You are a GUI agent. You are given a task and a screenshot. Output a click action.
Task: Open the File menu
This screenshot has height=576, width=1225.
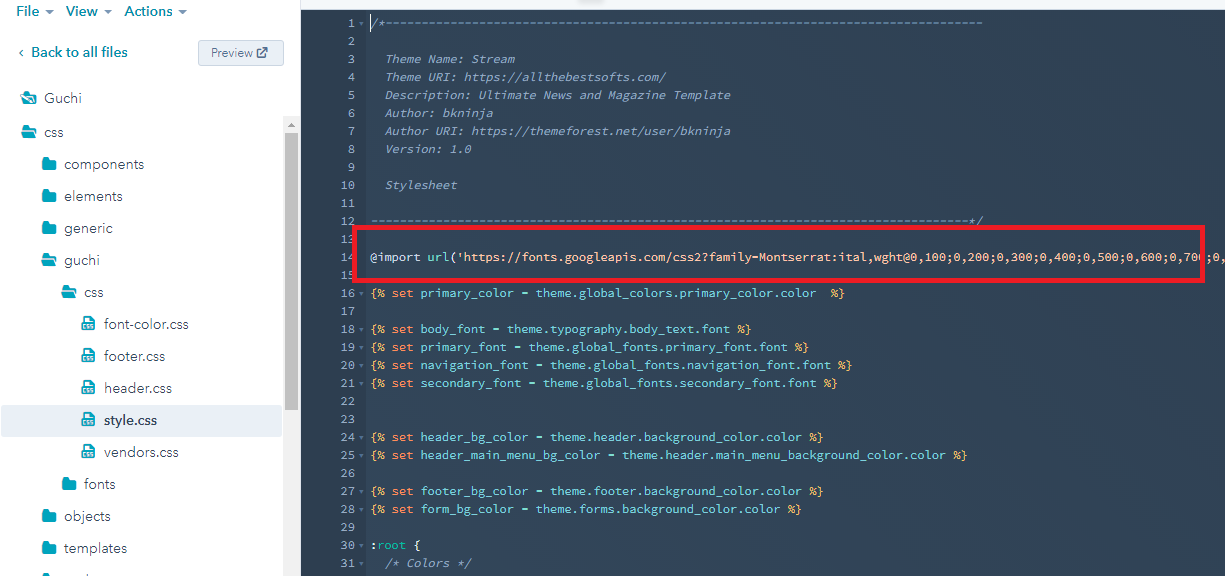coord(33,11)
